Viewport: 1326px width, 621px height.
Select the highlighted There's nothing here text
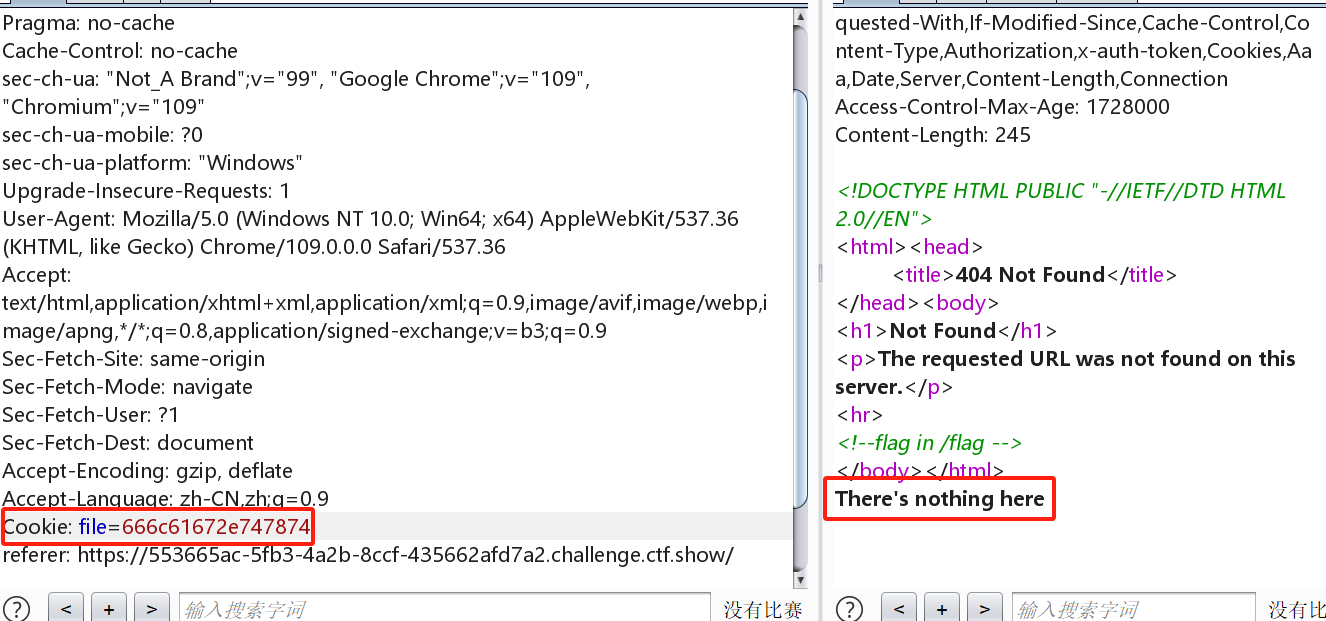[x=938, y=498]
